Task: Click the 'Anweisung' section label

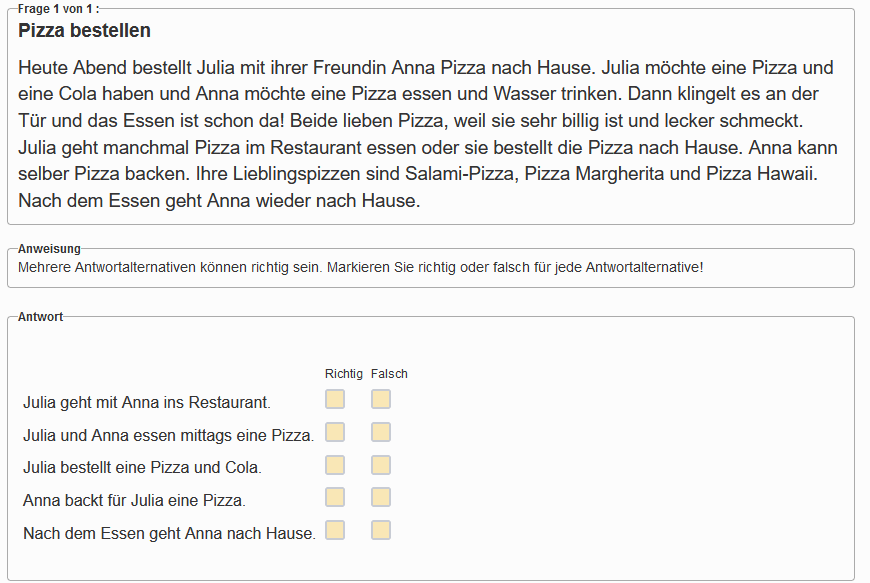Action: coord(49,249)
